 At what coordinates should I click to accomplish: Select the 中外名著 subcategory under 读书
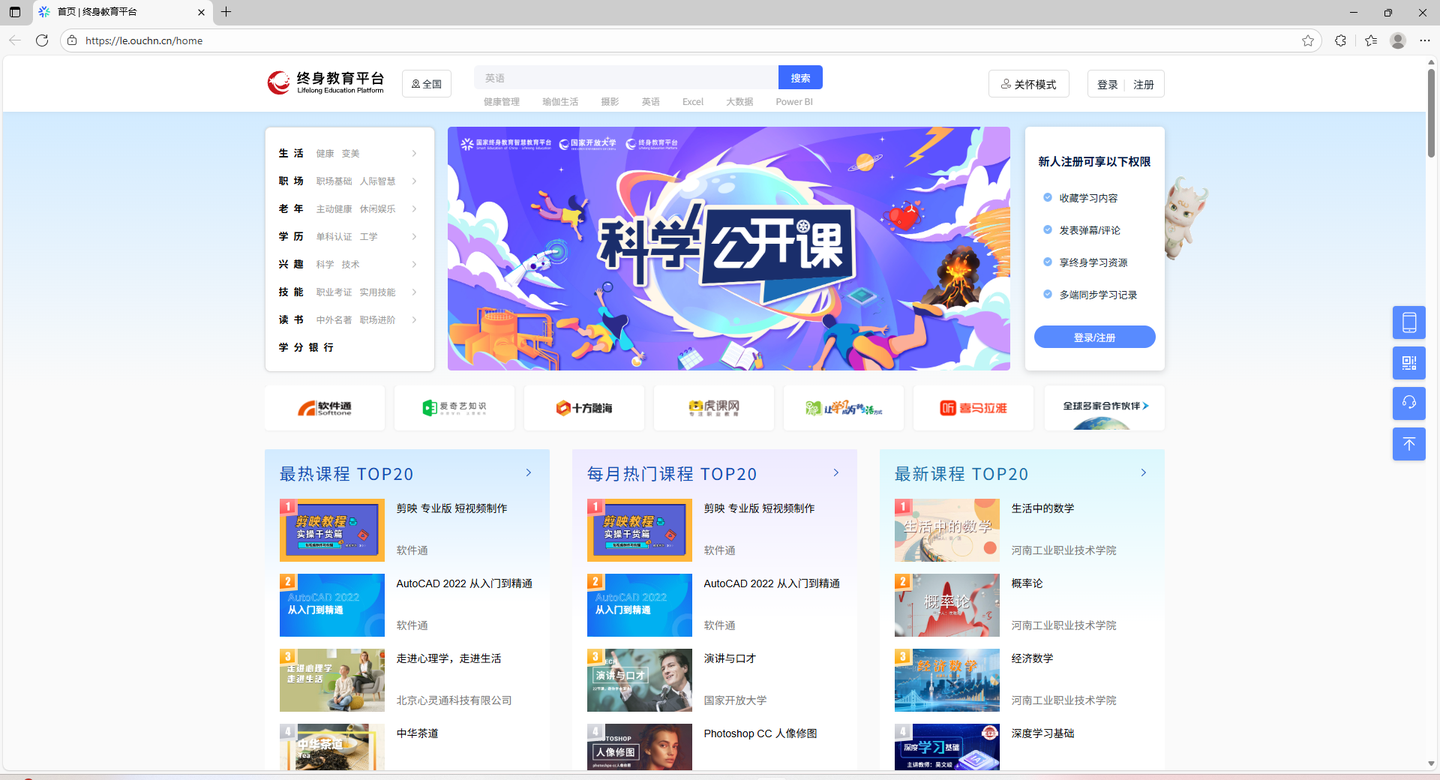tap(334, 320)
